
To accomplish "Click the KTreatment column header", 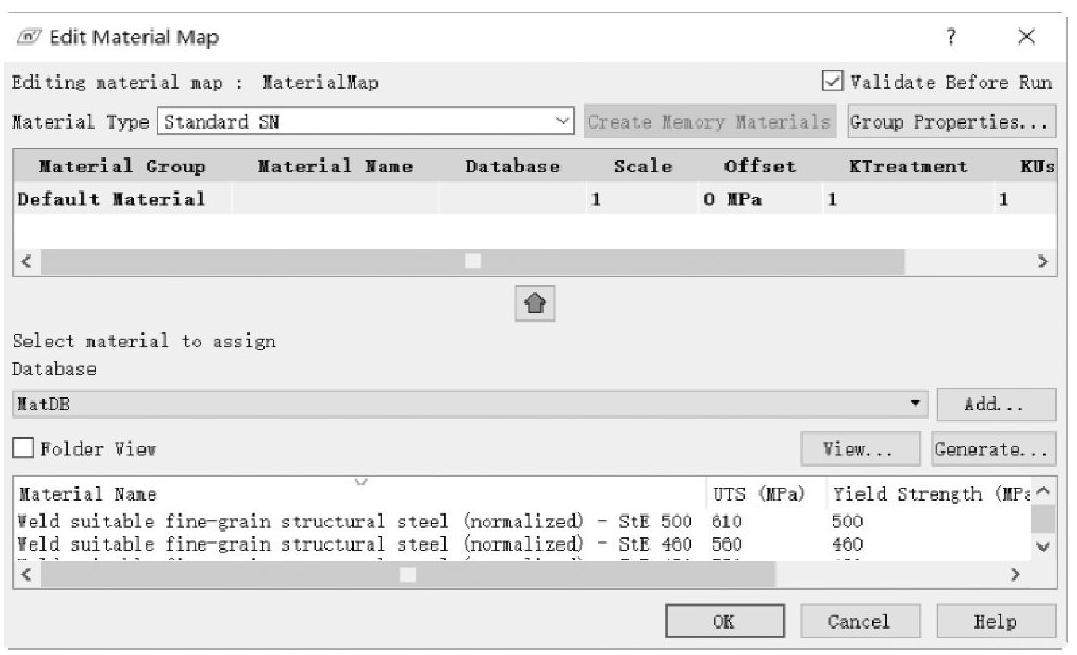I will click(908, 165).
